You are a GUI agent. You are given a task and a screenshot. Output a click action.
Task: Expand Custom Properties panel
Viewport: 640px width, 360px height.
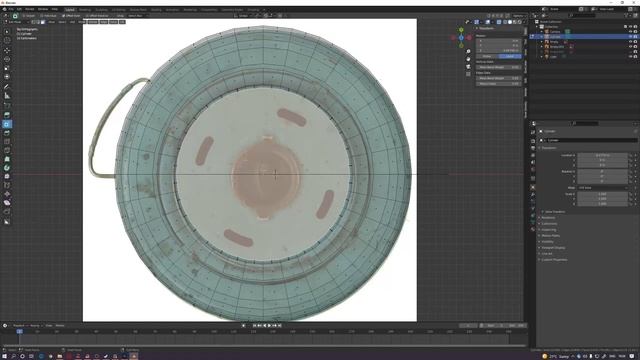pyautogui.click(x=554, y=260)
